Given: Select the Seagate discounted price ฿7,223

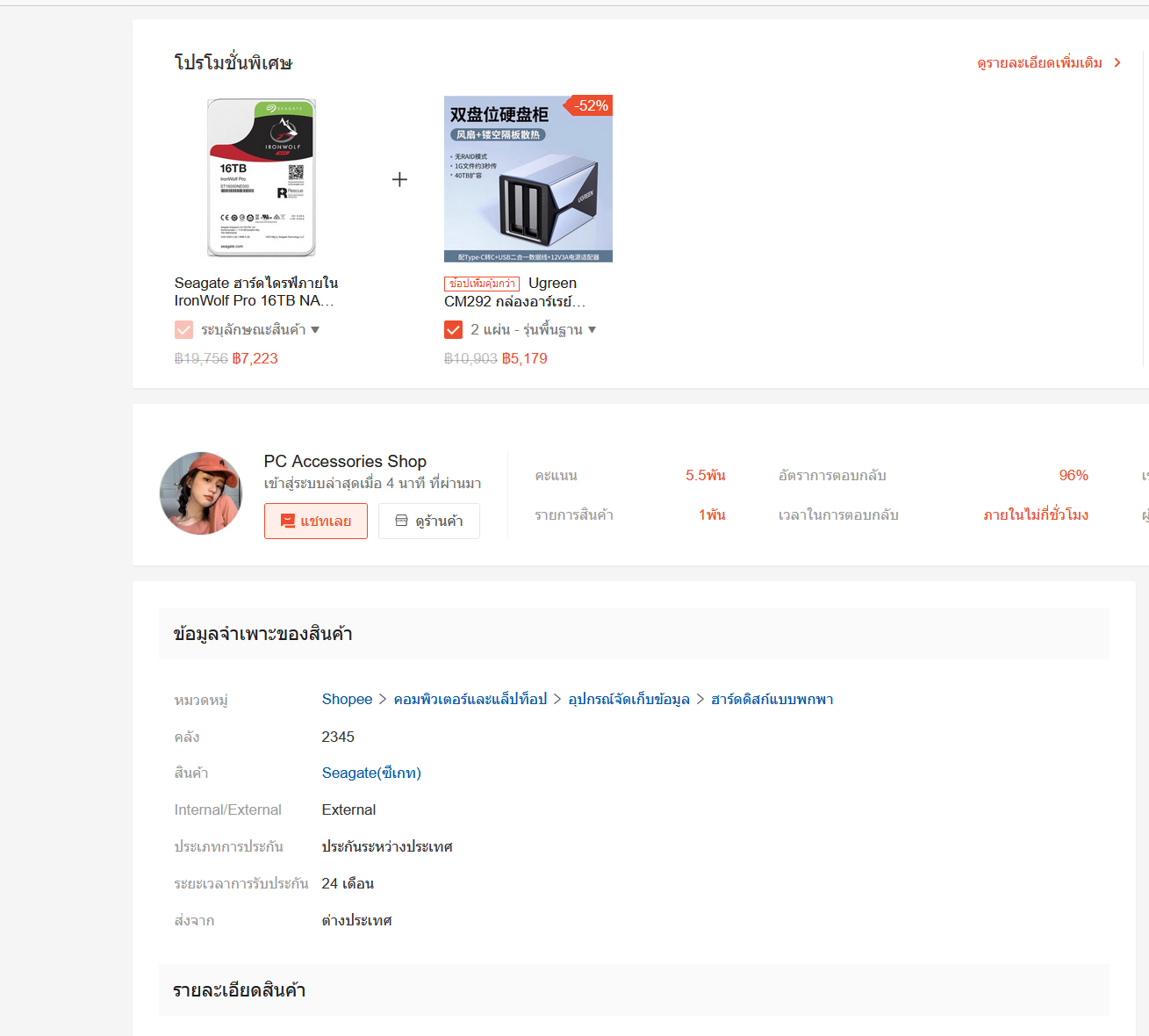Looking at the screenshot, I should [255, 358].
